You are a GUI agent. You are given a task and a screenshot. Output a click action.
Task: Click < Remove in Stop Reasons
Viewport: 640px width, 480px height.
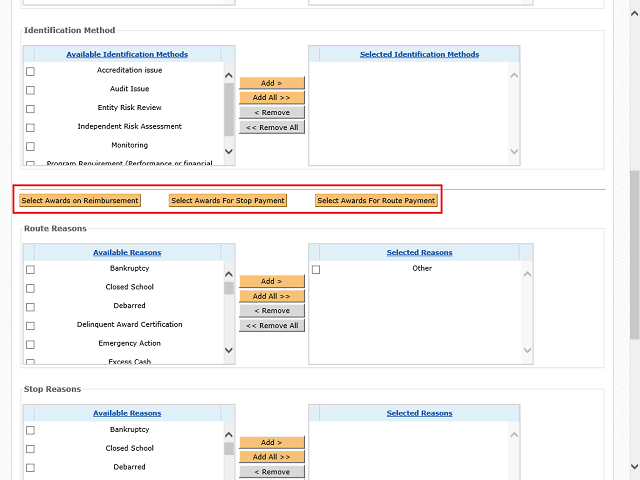point(272,471)
